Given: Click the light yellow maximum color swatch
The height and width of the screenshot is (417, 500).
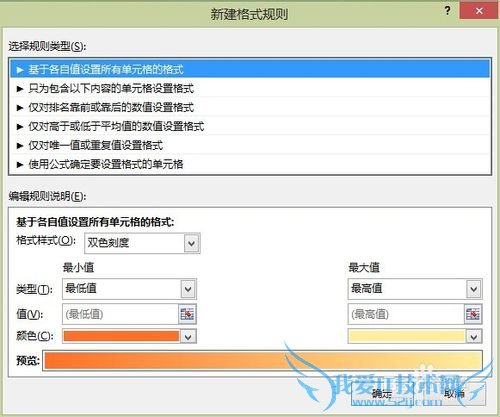Looking at the screenshot, I should pos(406,336).
